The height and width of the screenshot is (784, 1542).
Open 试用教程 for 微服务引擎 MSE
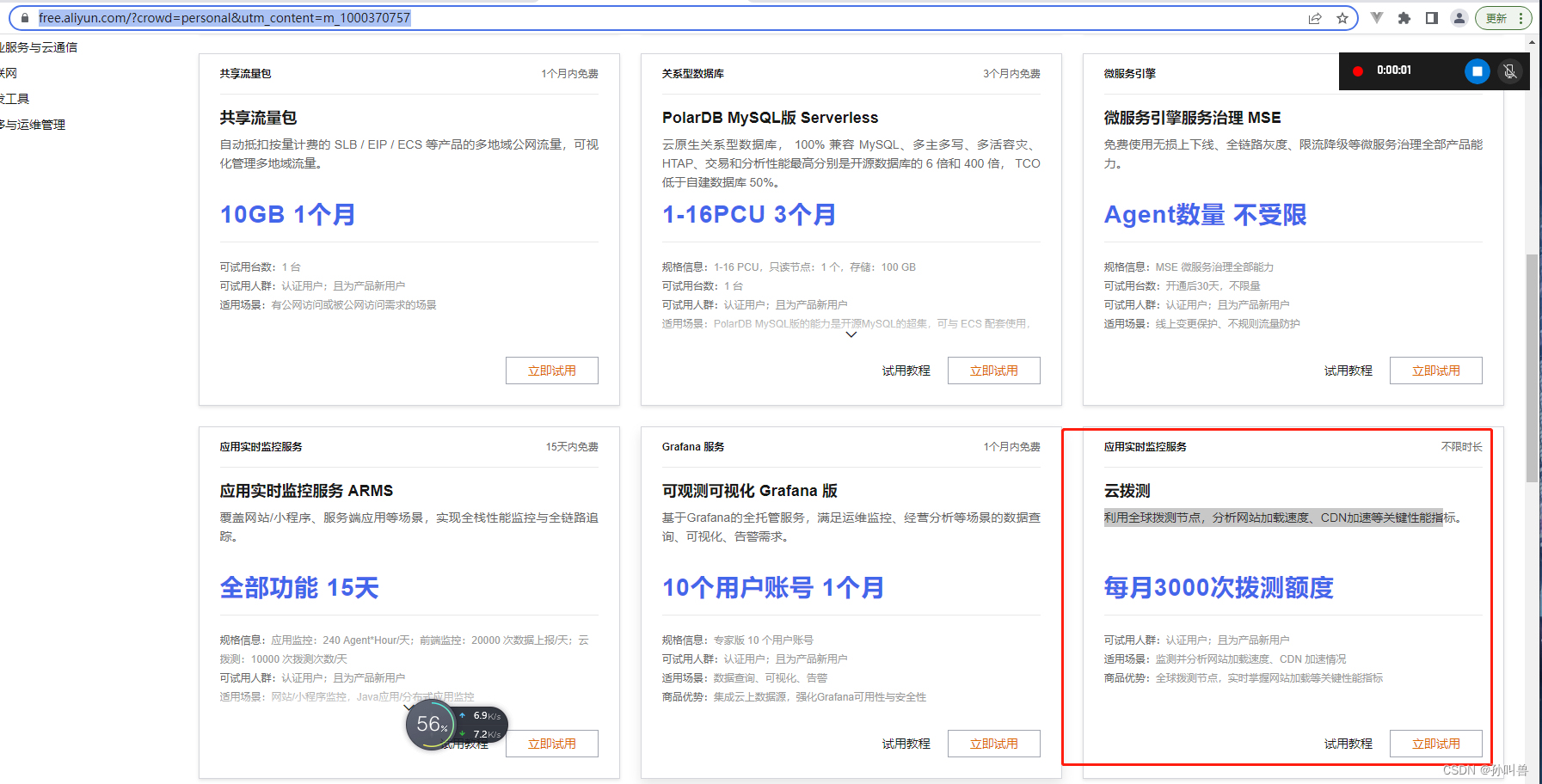1348,371
